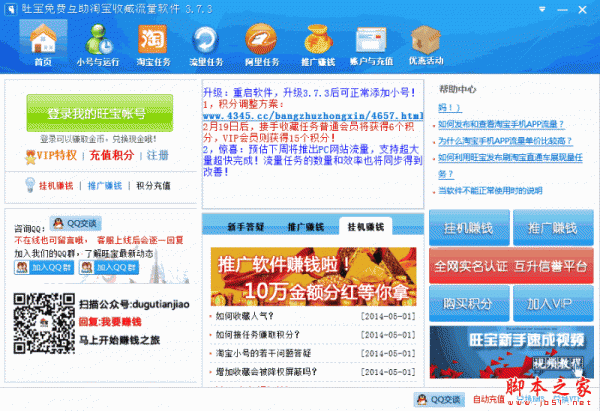Viewport: 600px width, 411px height.
Task: Open 旺宝新手速成视频 banner
Action: pos(511,352)
